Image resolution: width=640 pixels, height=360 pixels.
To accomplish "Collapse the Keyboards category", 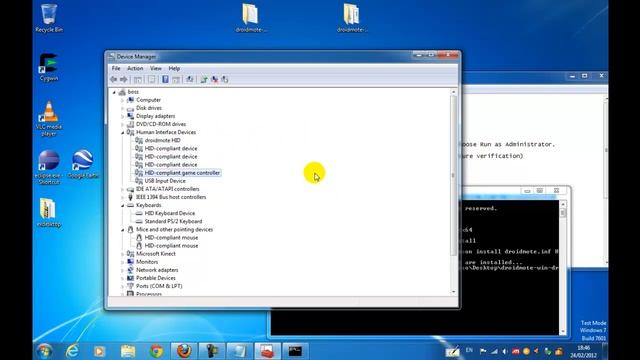I will pos(122,205).
